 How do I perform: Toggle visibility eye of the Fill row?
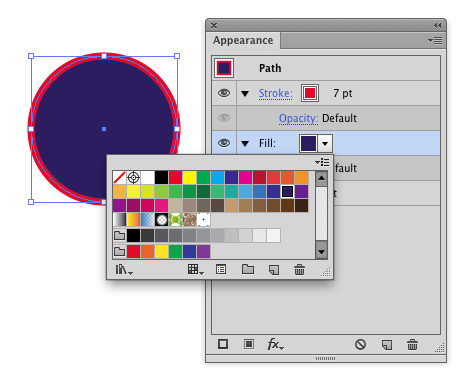[x=224, y=143]
